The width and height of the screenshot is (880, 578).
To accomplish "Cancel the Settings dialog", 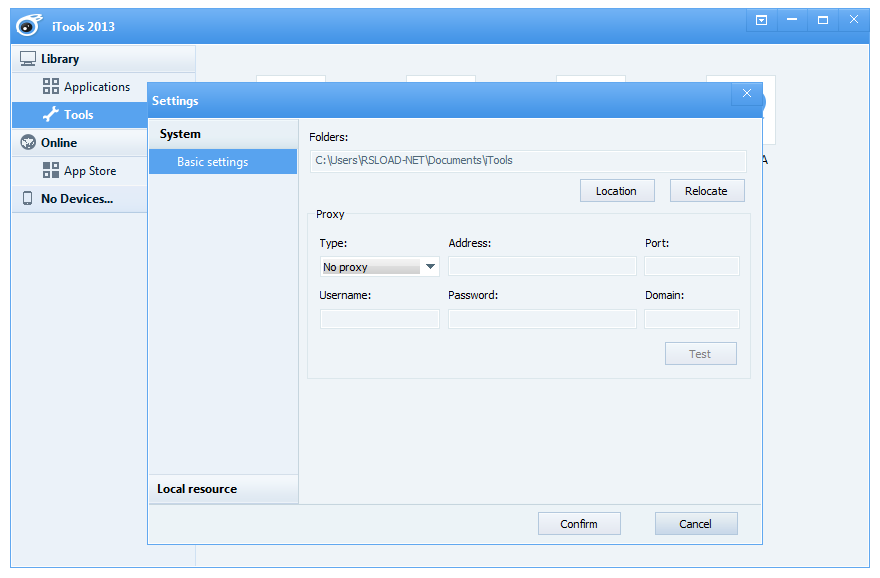I will [696, 524].
